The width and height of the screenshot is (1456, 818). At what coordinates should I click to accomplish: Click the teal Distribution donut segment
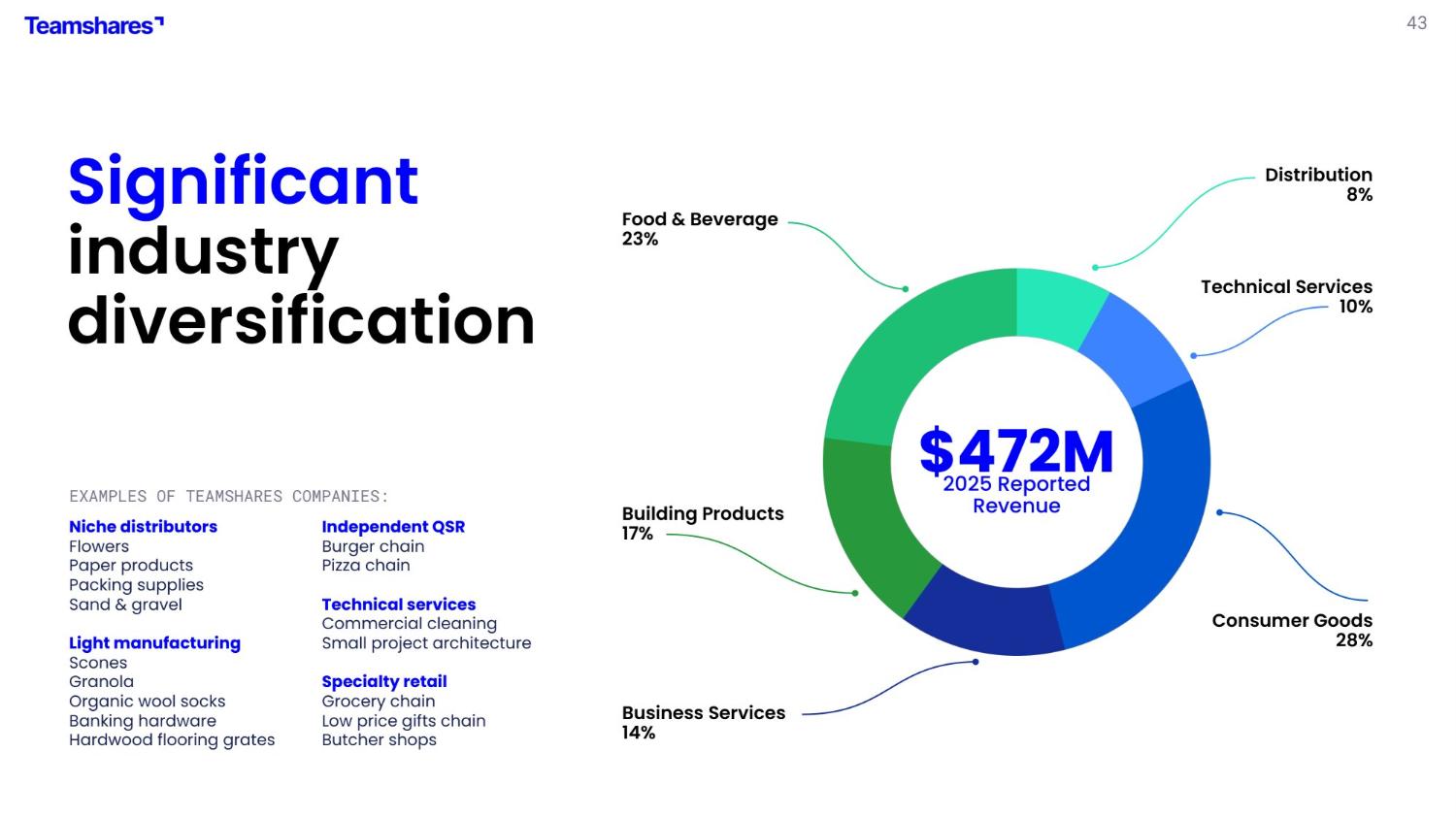1058,306
